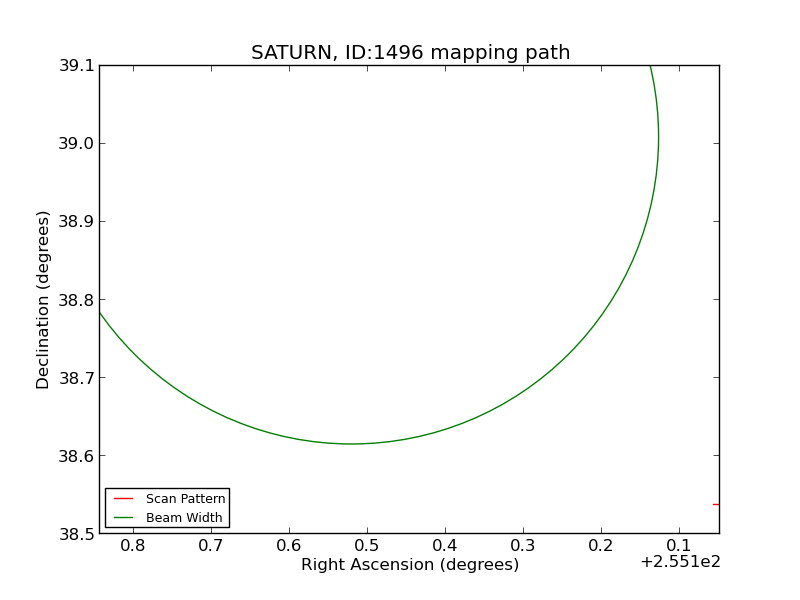The width and height of the screenshot is (800, 600).
Task: Click the y-axis tick label 38.8
Action: pos(77,300)
